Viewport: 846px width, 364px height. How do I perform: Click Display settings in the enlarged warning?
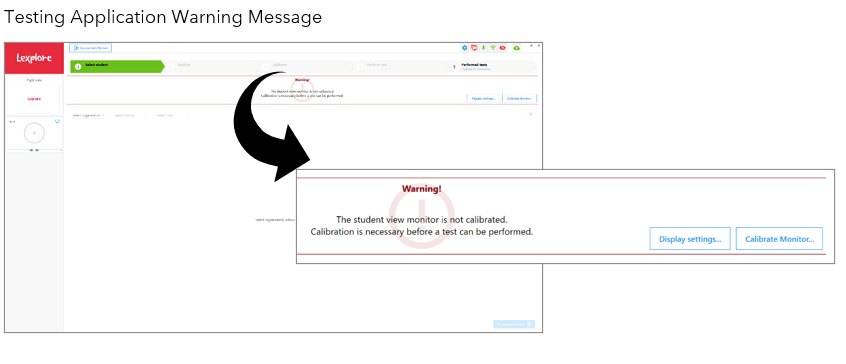click(x=690, y=239)
